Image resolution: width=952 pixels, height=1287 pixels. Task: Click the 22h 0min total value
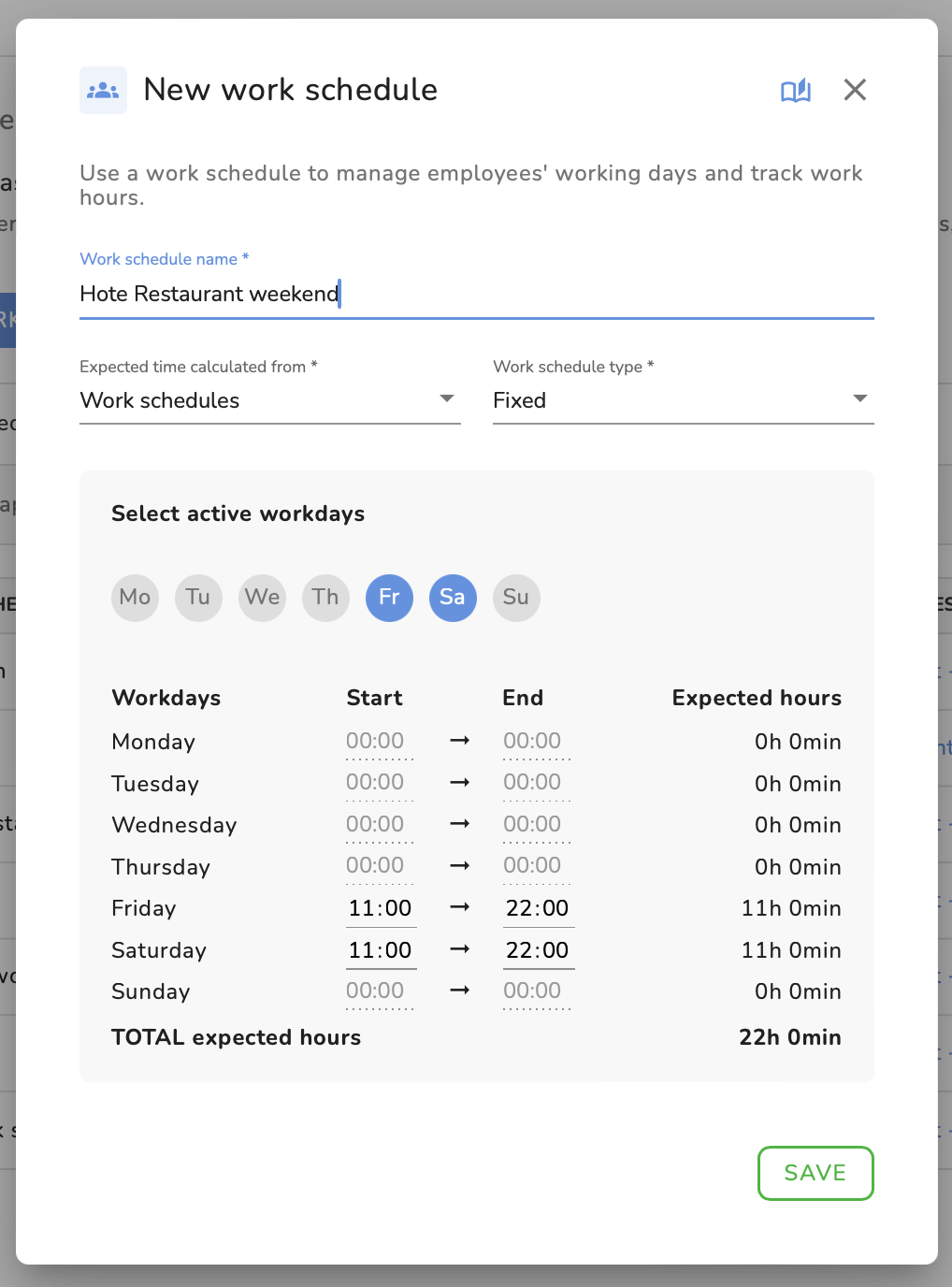(x=790, y=1037)
